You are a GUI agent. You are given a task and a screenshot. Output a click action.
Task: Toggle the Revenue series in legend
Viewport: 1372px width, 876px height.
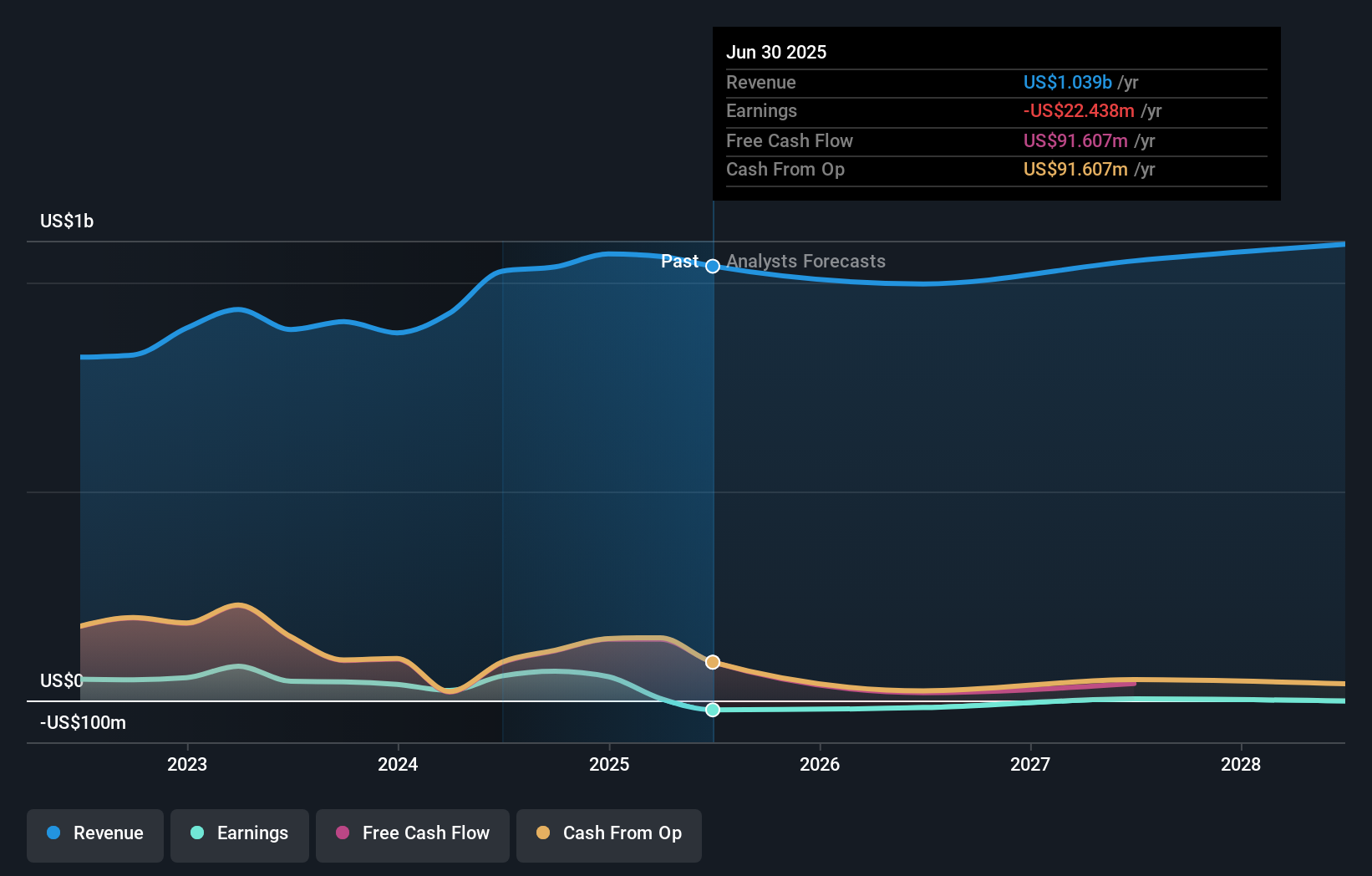point(95,833)
